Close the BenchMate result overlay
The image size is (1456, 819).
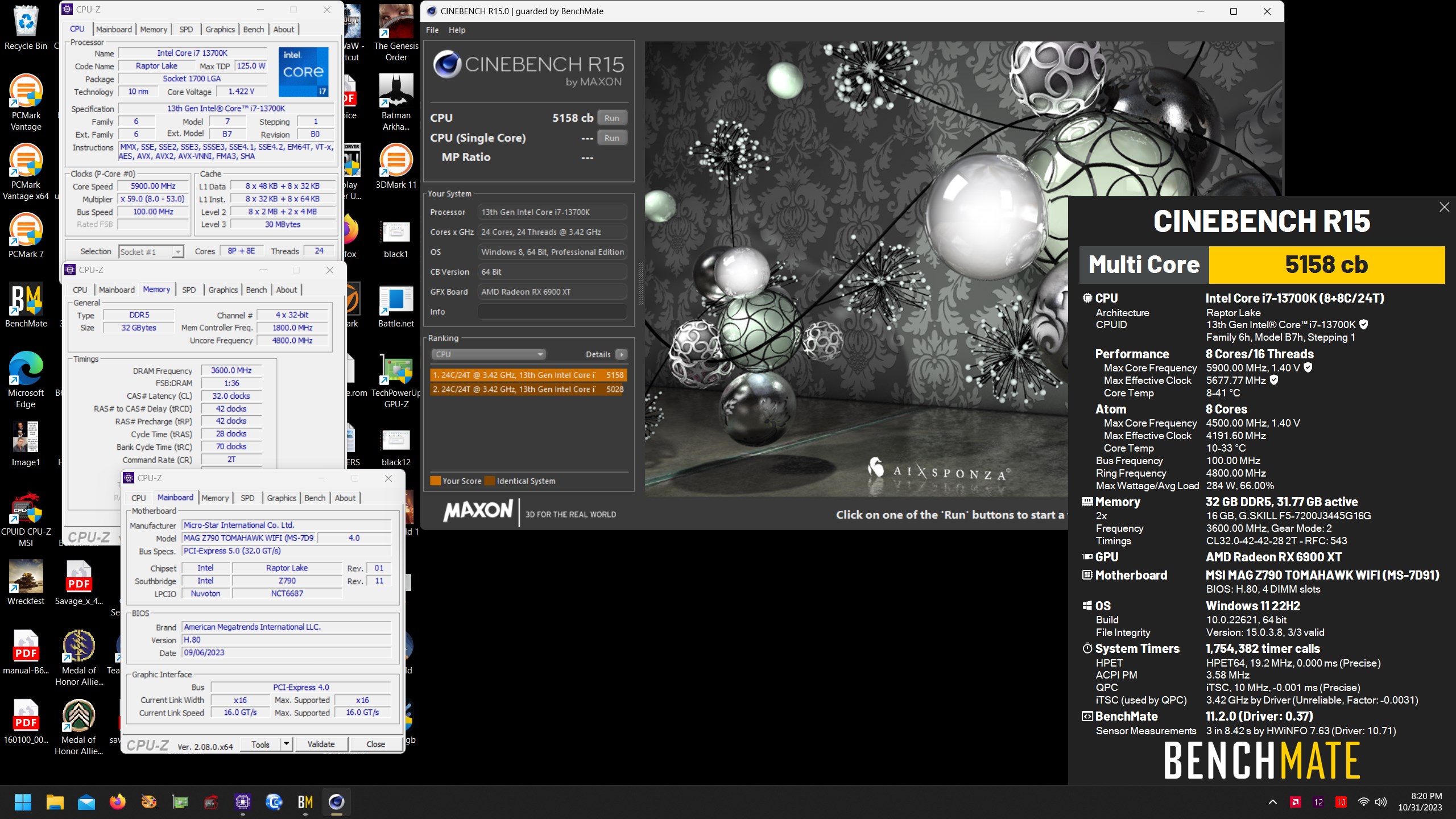click(x=1444, y=207)
